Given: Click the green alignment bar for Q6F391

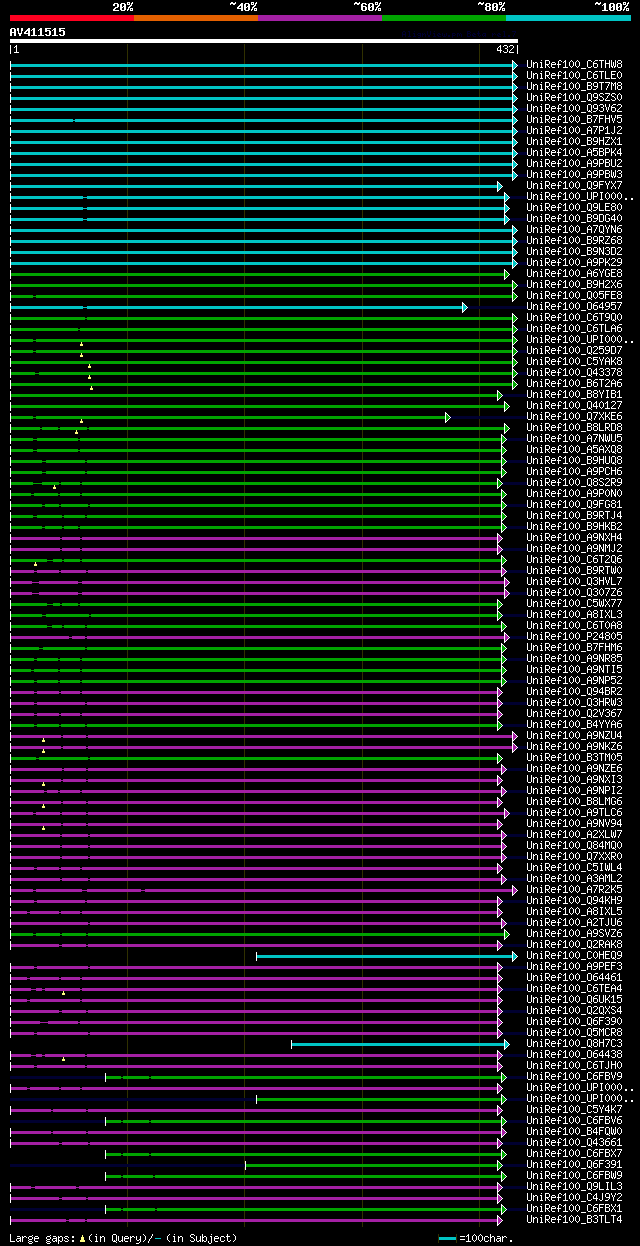Looking at the screenshot, I should coord(376,1165).
